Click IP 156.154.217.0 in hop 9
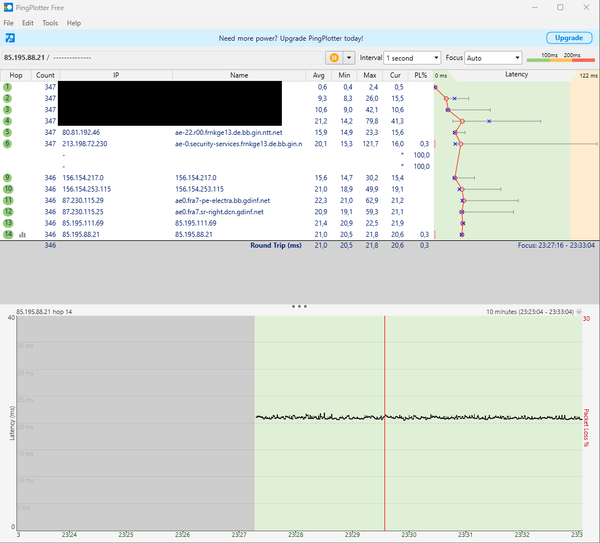The height and width of the screenshot is (543, 600). coord(83,178)
